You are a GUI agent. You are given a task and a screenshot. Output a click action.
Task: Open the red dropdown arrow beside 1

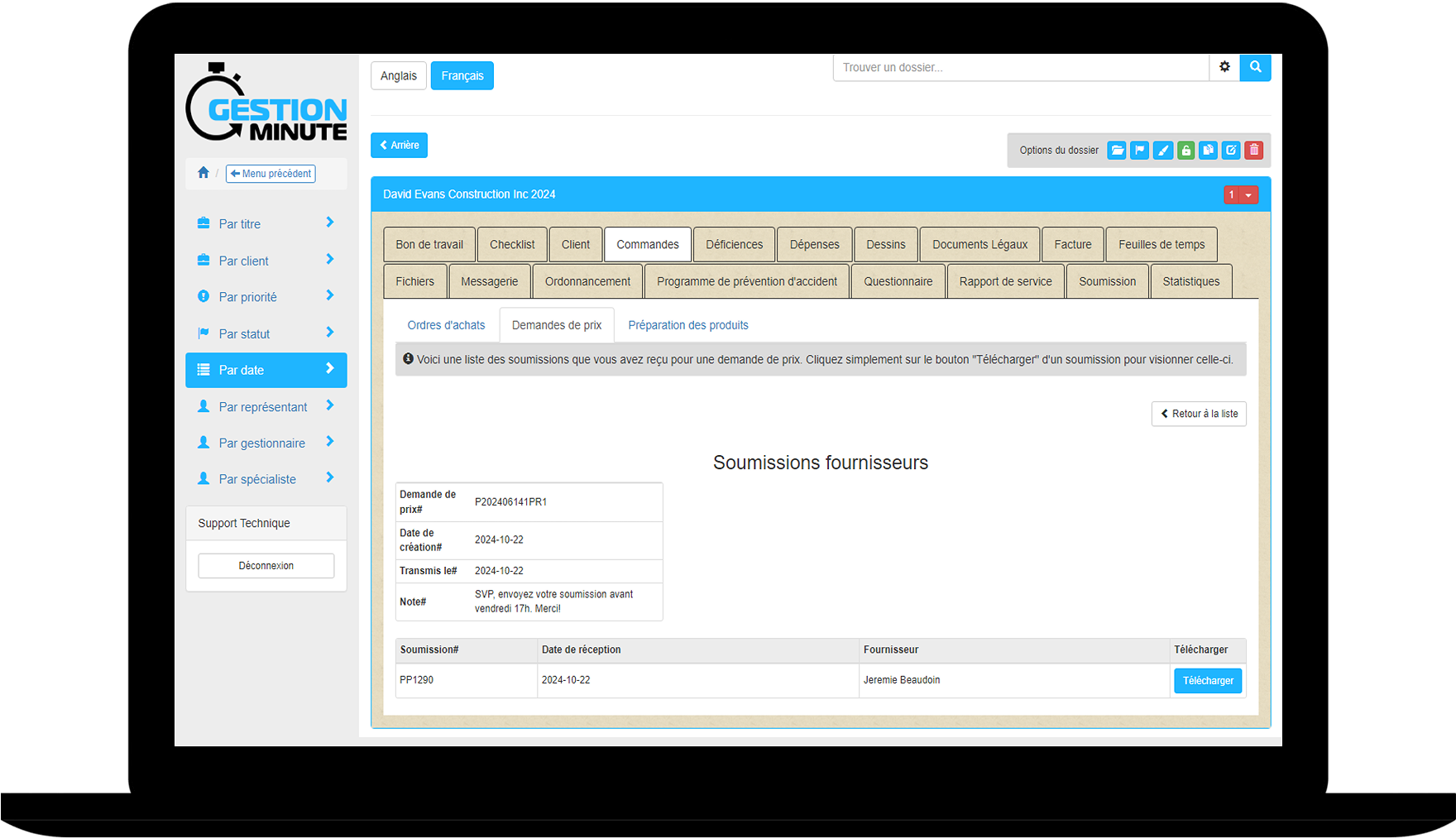(1248, 195)
